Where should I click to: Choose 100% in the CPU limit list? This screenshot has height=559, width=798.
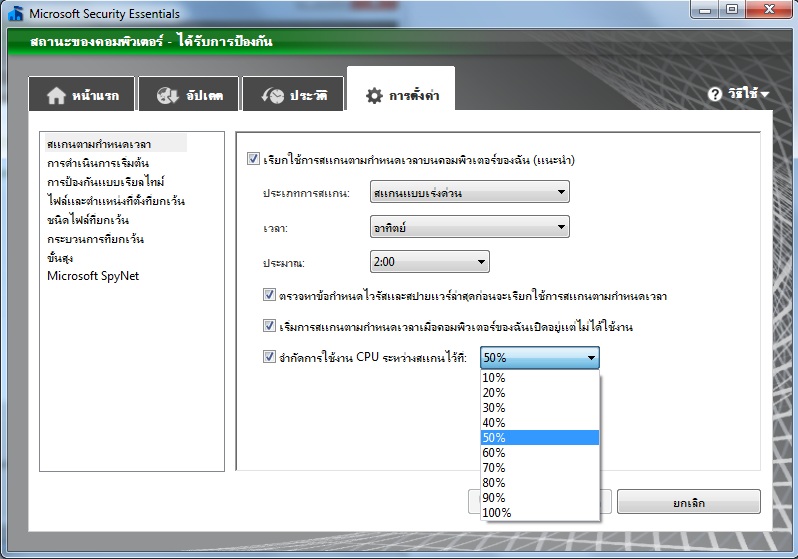click(x=540, y=513)
